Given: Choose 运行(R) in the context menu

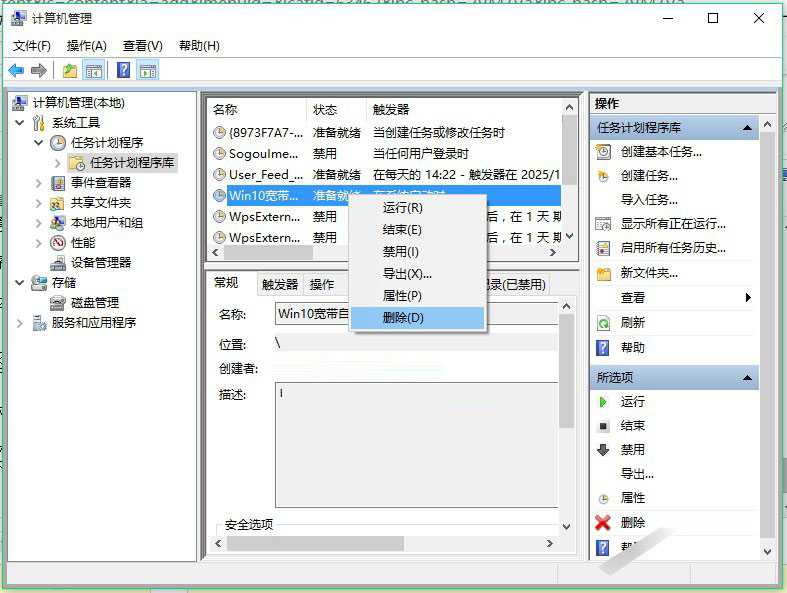Looking at the screenshot, I should coord(418,207).
